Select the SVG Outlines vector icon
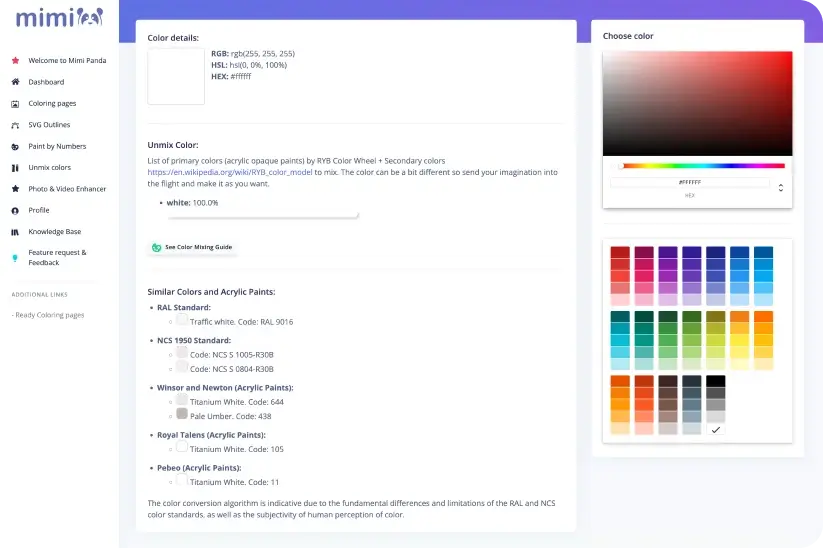Image resolution: width=823 pixels, height=548 pixels. [15, 125]
